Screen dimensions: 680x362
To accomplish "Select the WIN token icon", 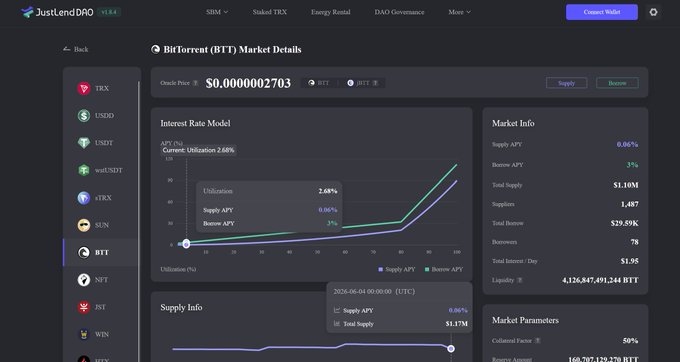I will point(84,334).
